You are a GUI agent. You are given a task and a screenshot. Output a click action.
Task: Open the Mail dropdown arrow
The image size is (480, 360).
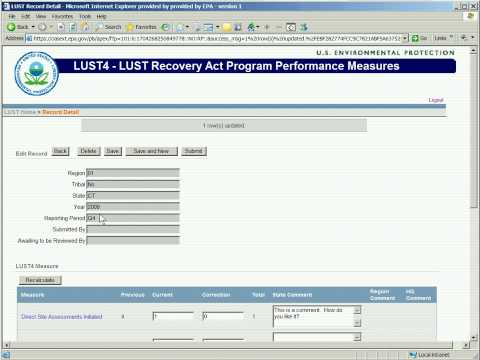[x=188, y=27]
